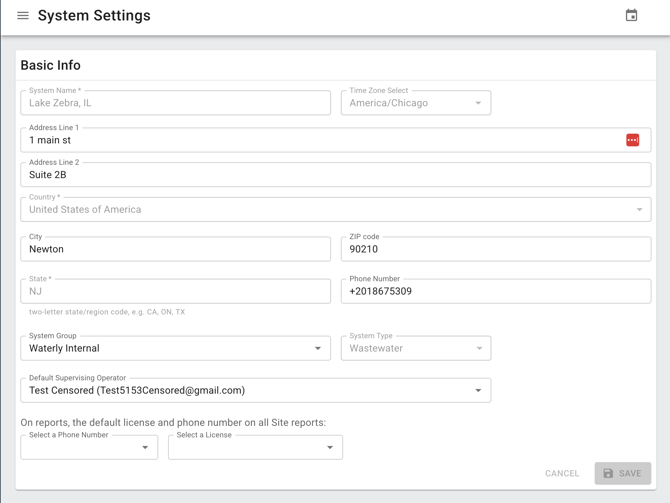Open Default Supervising Operator dropdown
The height and width of the screenshot is (503, 670).
click(255, 391)
